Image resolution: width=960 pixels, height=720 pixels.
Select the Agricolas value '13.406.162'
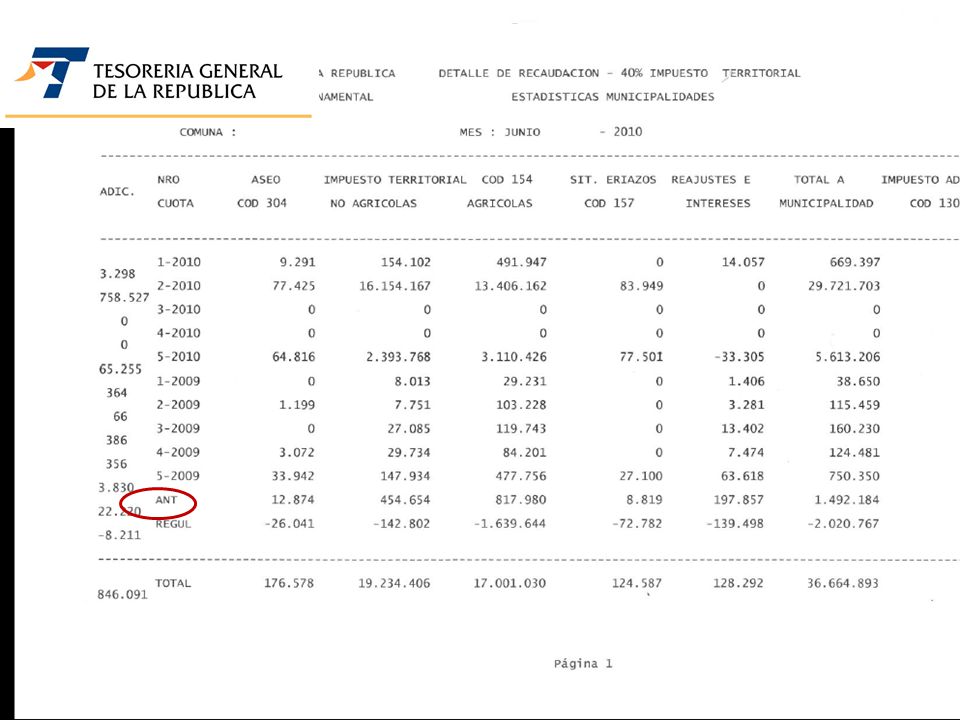(x=511, y=286)
